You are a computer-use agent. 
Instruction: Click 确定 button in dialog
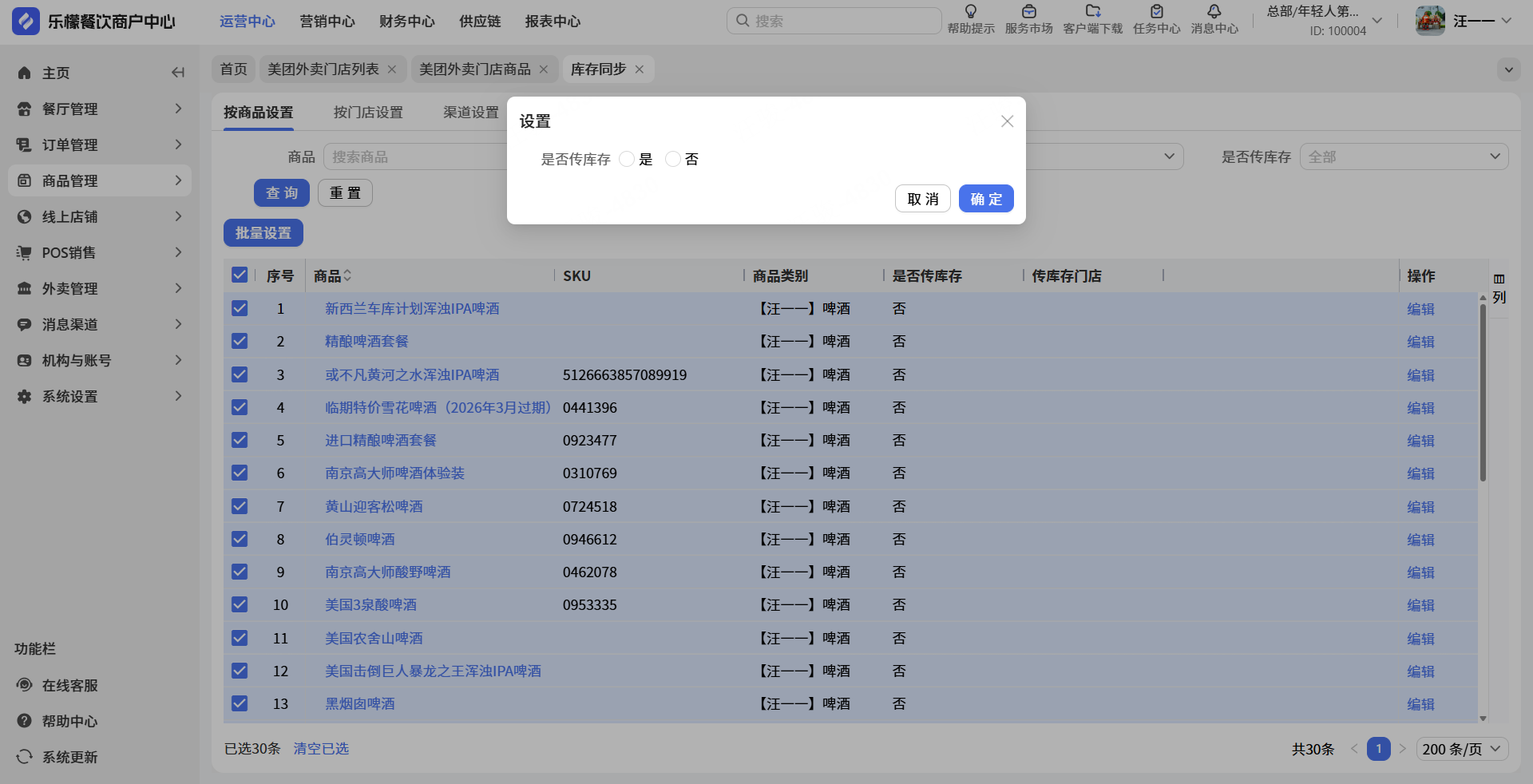(x=985, y=199)
